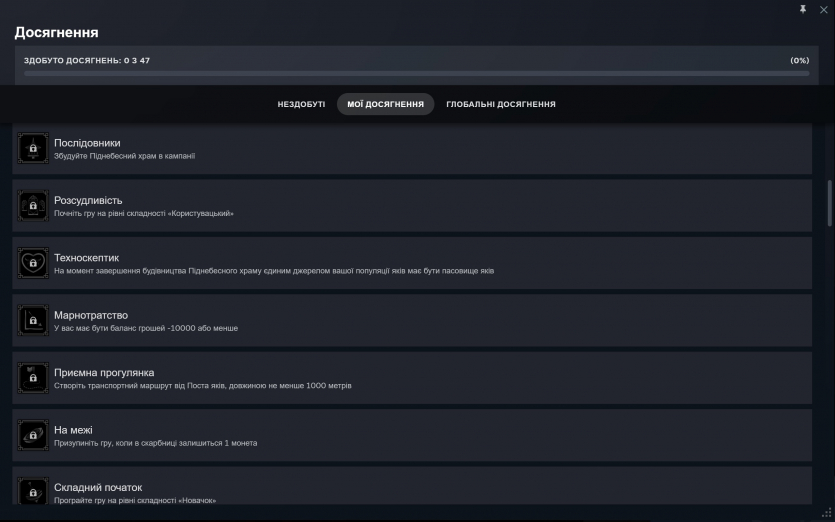Screen dimensions: 835x522
Task: Click the На межі achievement icon
Action: tap(33, 436)
